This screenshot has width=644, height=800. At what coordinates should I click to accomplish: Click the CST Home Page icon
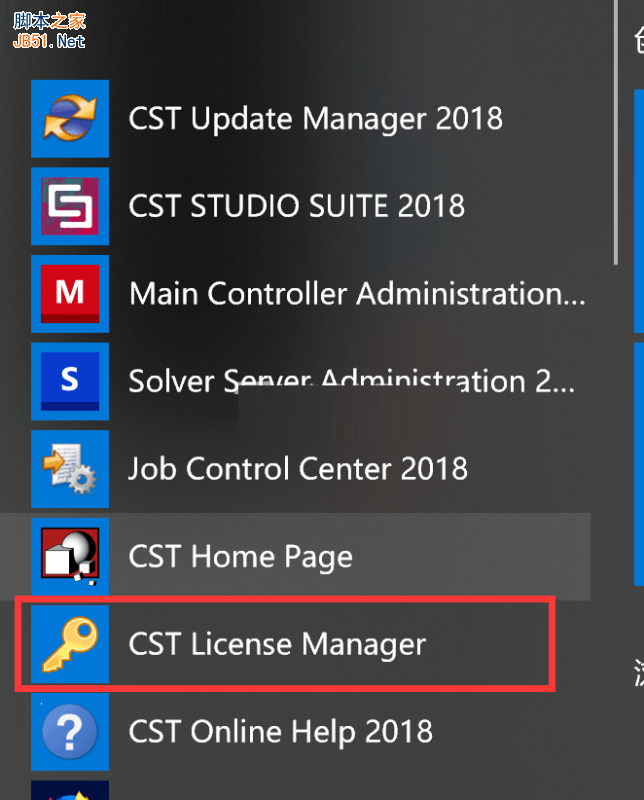(x=70, y=556)
